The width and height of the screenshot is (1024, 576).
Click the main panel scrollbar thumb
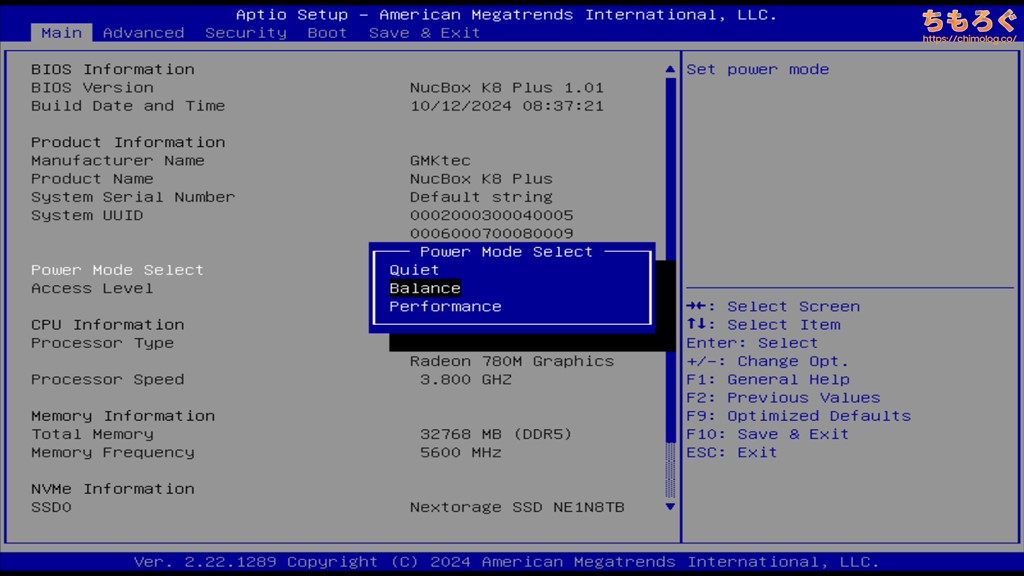pos(670,260)
